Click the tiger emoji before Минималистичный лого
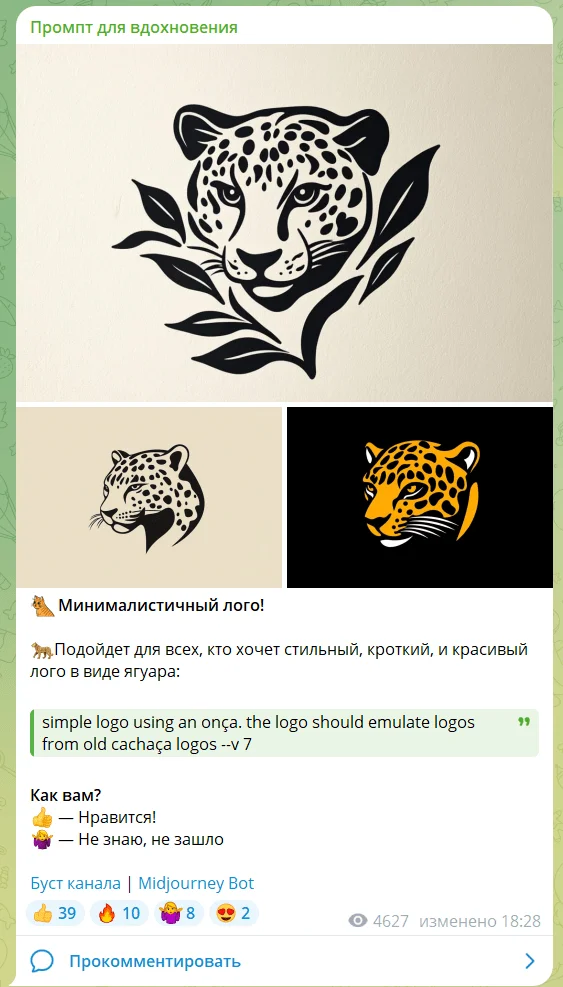563x987 pixels. click(x=42, y=606)
